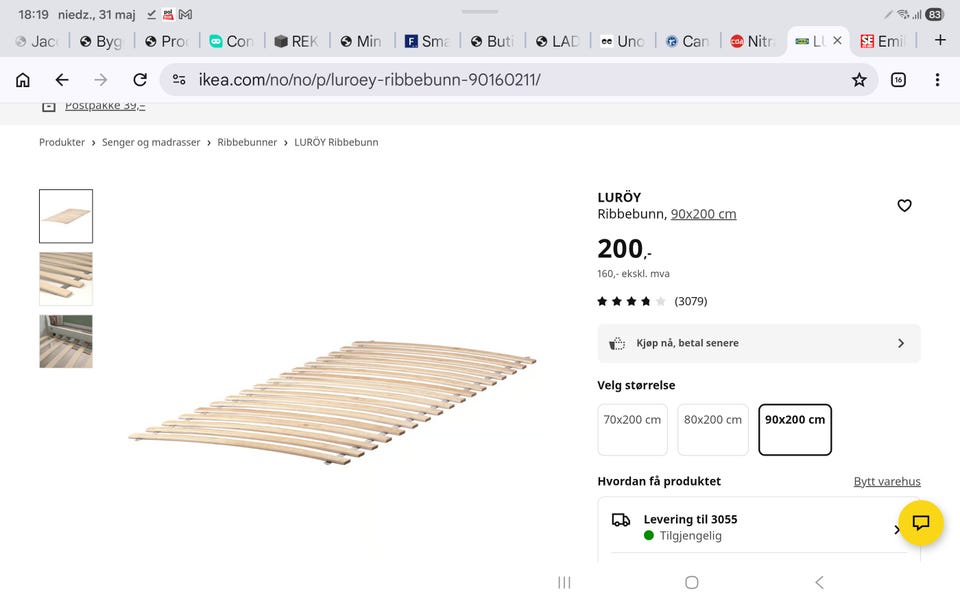Open the browser three-dot menu

tap(937, 80)
